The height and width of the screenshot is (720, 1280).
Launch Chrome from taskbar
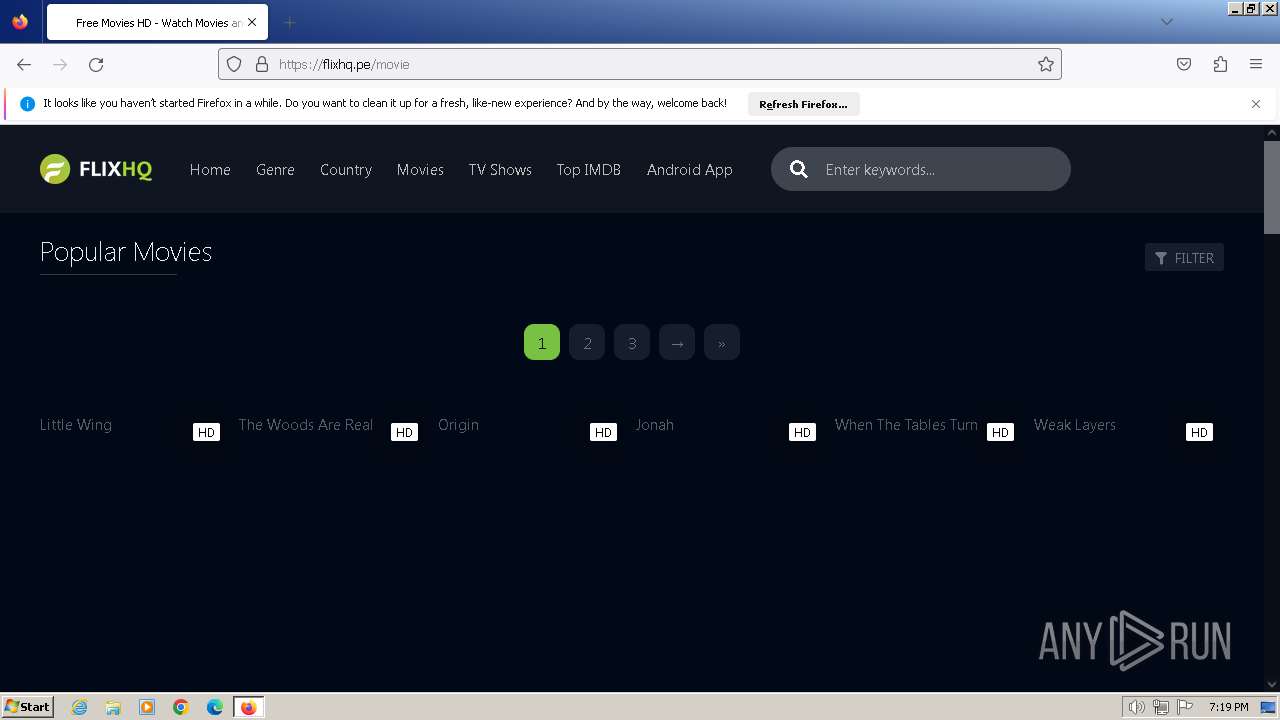(x=181, y=707)
